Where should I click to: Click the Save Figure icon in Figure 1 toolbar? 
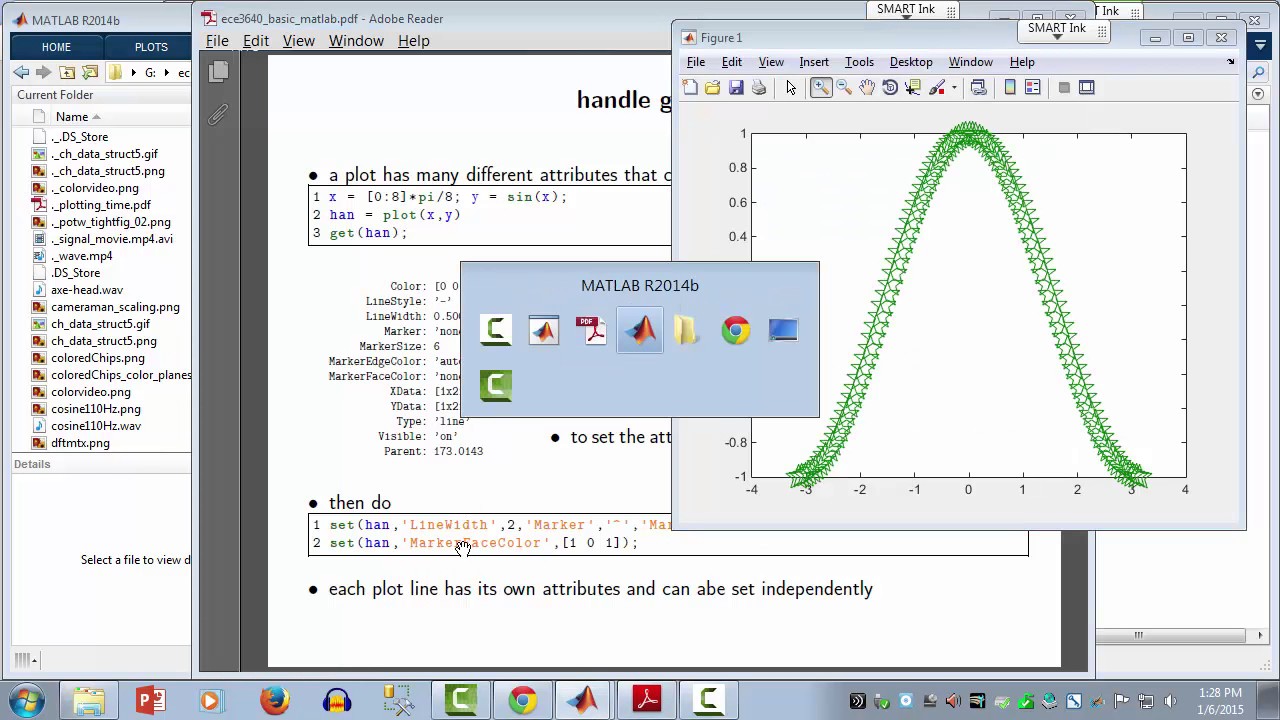coord(736,88)
